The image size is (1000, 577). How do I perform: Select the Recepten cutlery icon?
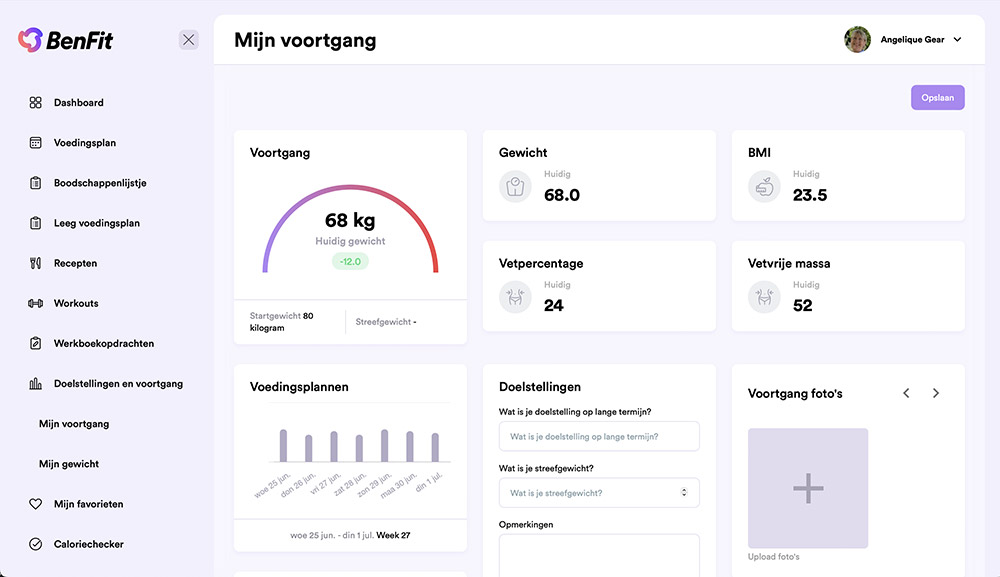(33, 262)
